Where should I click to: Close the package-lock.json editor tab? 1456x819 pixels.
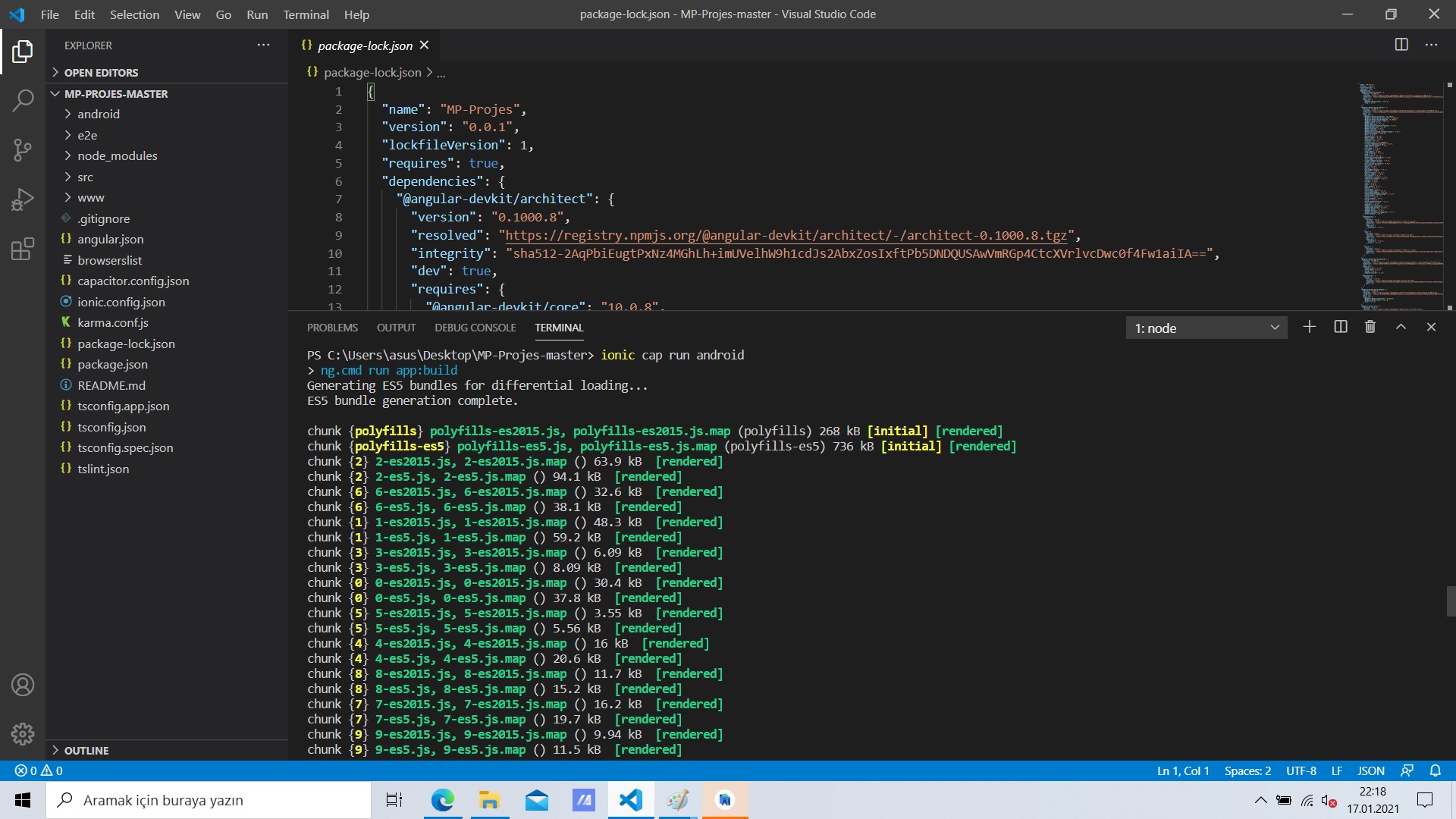pos(424,45)
